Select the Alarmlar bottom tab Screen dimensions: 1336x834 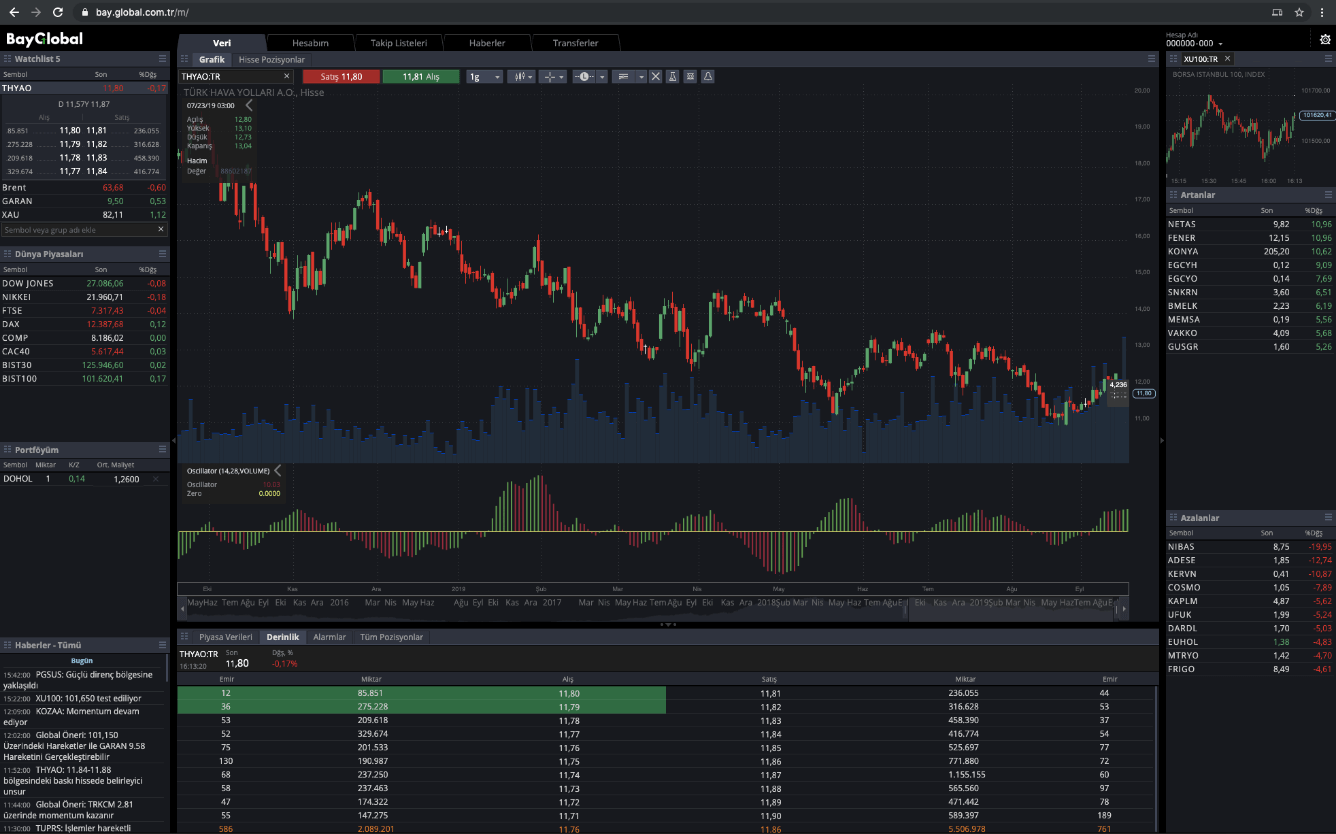point(329,637)
